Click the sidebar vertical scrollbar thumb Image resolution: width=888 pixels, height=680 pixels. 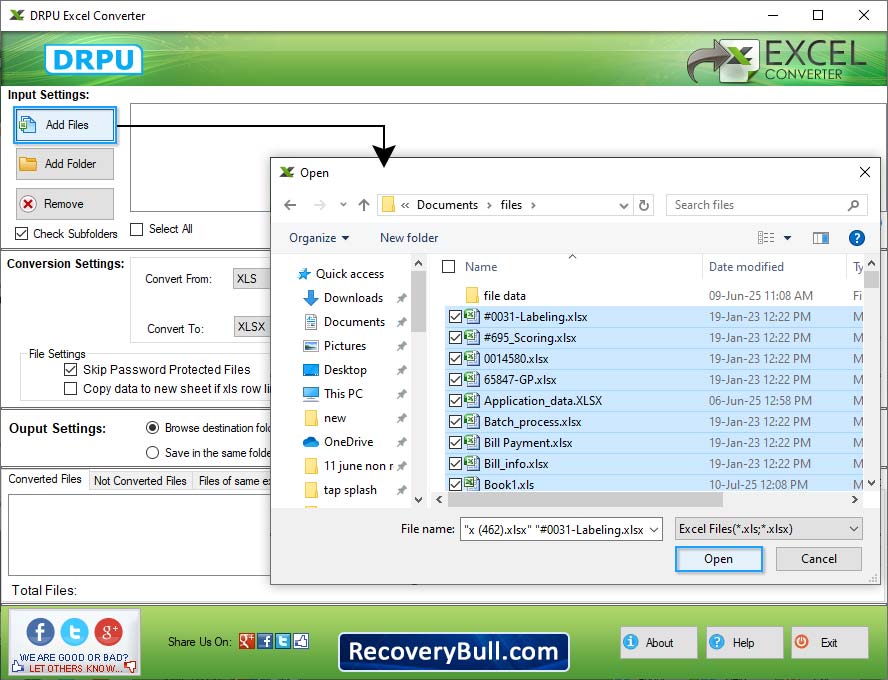(419, 301)
